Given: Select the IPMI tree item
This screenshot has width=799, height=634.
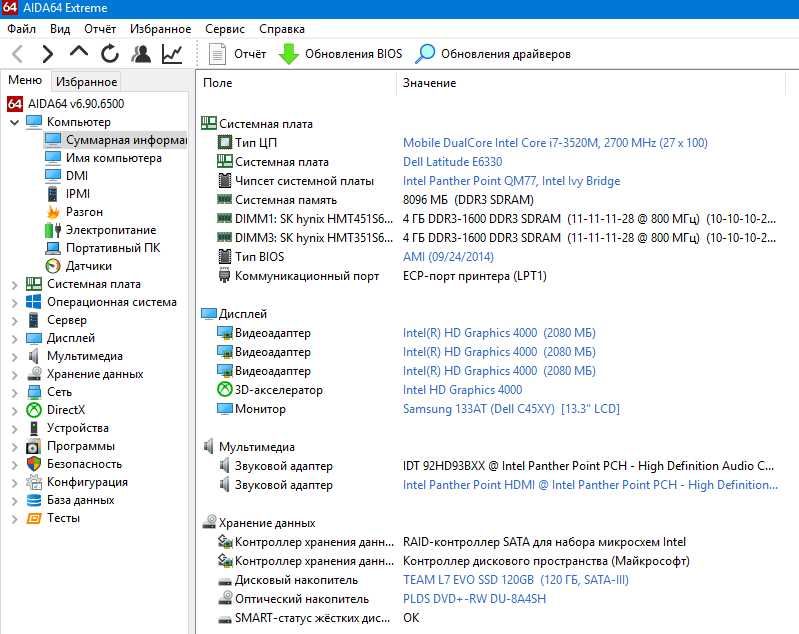Looking at the screenshot, I should [x=67, y=194].
